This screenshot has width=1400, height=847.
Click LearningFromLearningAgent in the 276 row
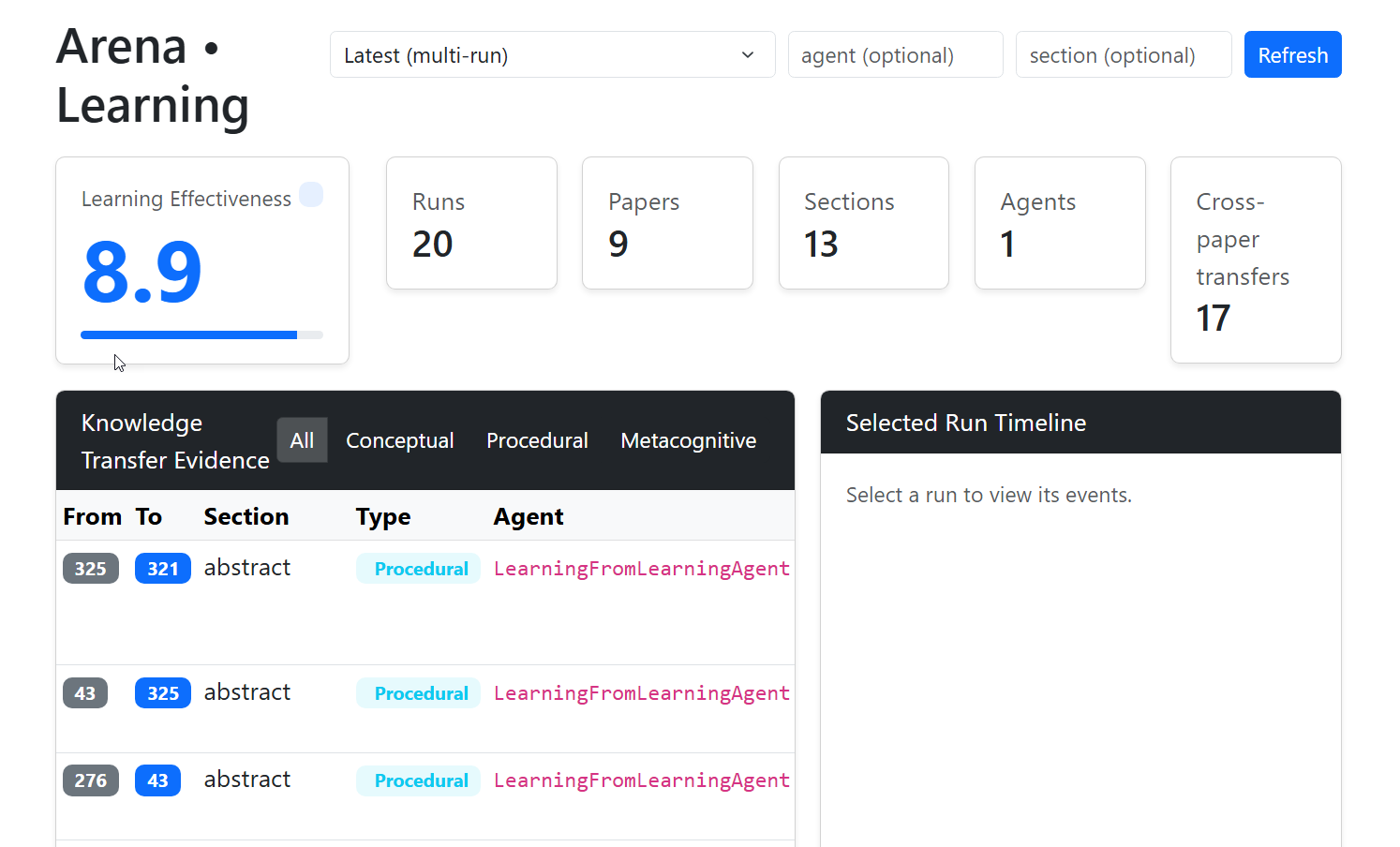tap(641, 780)
